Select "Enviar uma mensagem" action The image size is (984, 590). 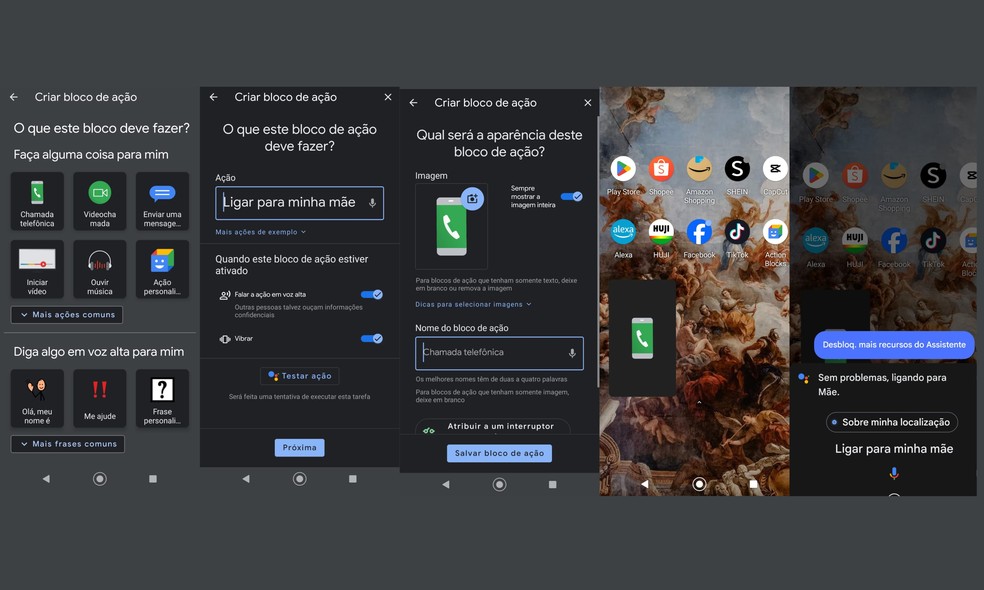point(161,200)
